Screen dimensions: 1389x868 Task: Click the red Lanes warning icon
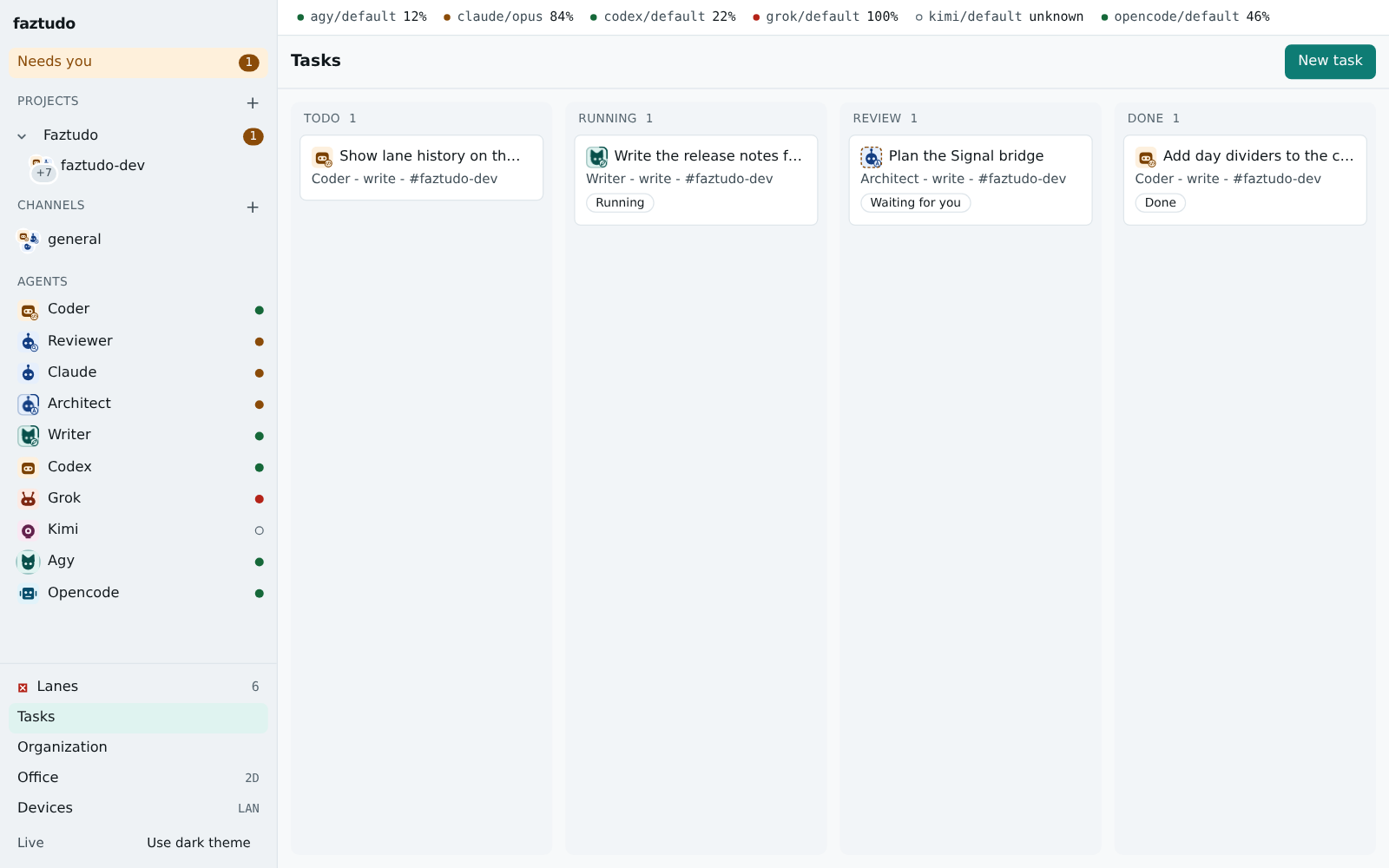(x=23, y=687)
